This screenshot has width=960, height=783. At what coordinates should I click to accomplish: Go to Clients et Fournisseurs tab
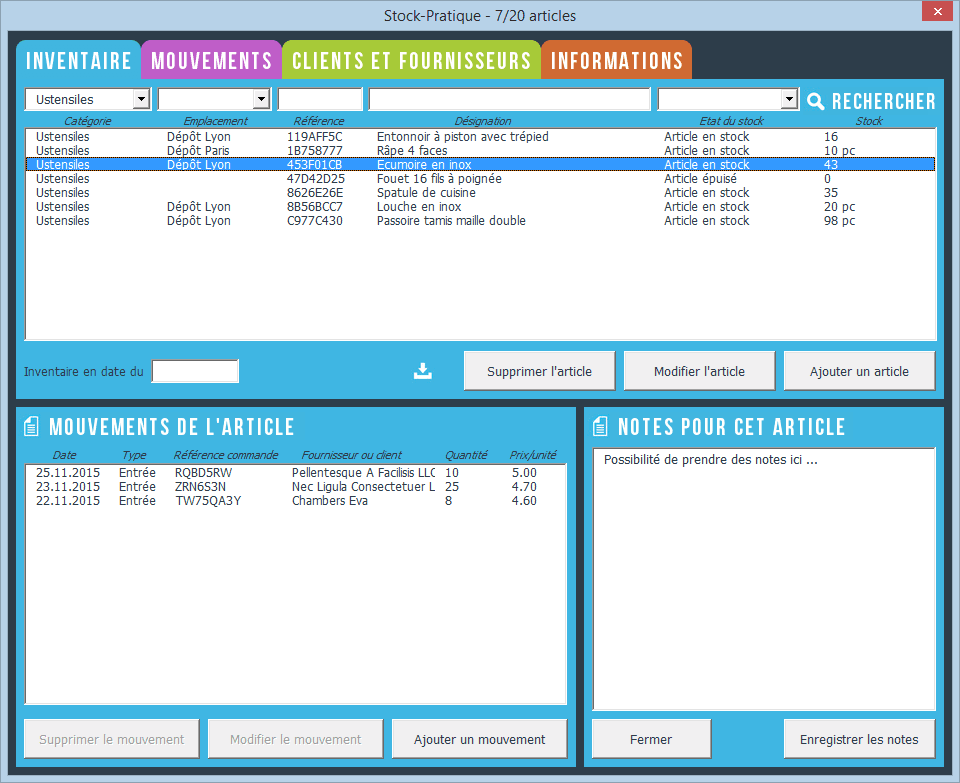point(411,60)
